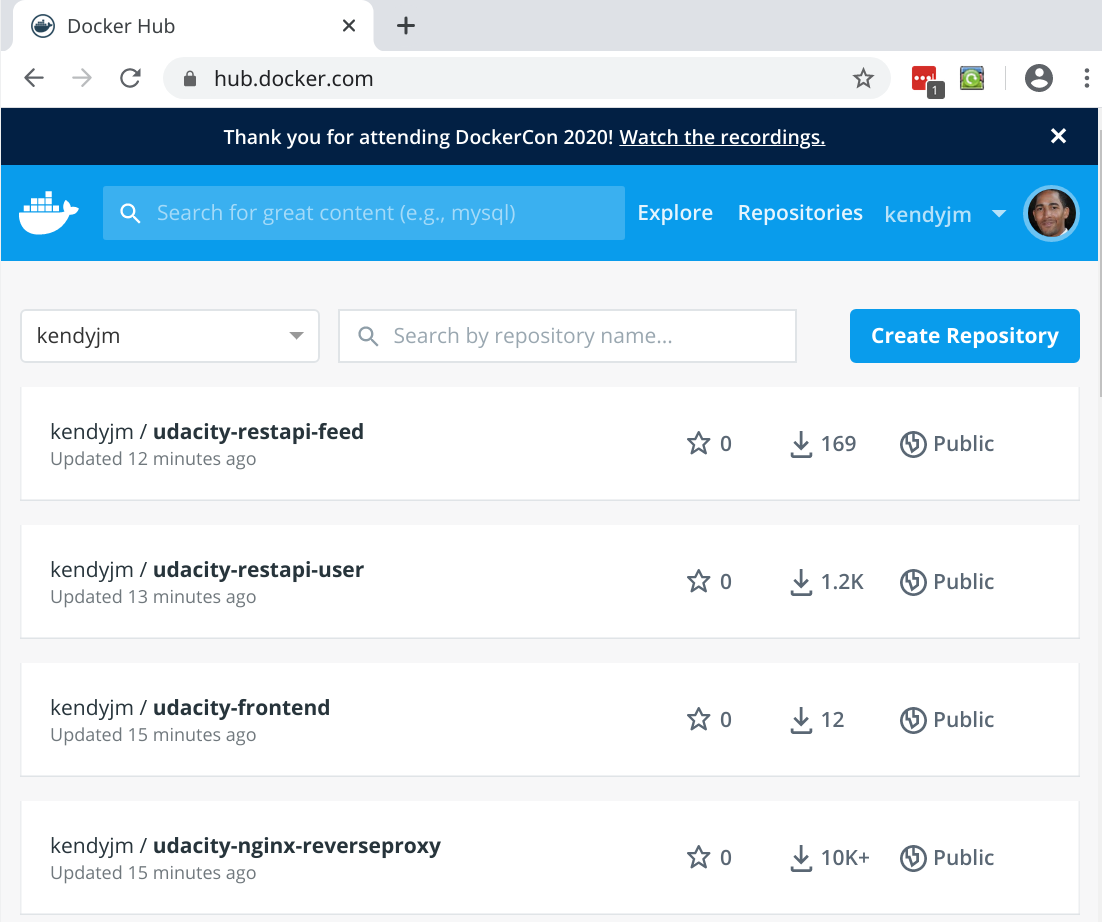1102x922 pixels.
Task: Click the 10K+ pull count
Action: click(x=845, y=857)
